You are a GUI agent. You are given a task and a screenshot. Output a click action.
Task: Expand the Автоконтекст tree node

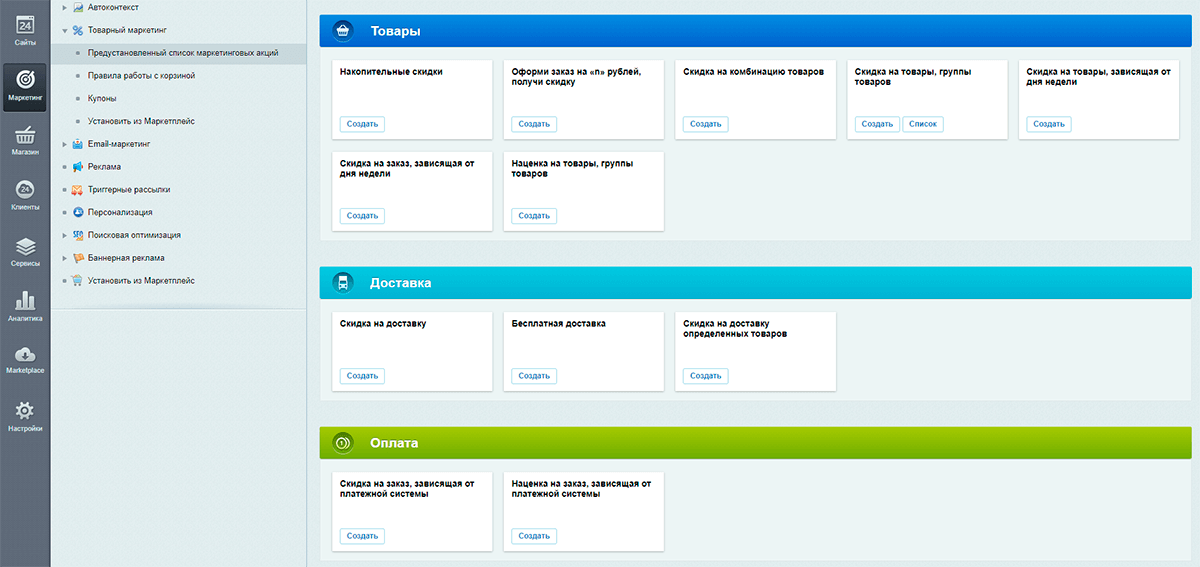tap(64, 7)
